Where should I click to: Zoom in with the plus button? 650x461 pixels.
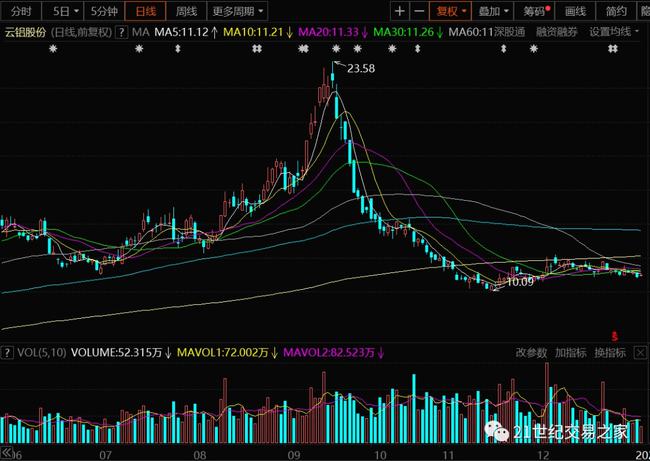[400, 11]
